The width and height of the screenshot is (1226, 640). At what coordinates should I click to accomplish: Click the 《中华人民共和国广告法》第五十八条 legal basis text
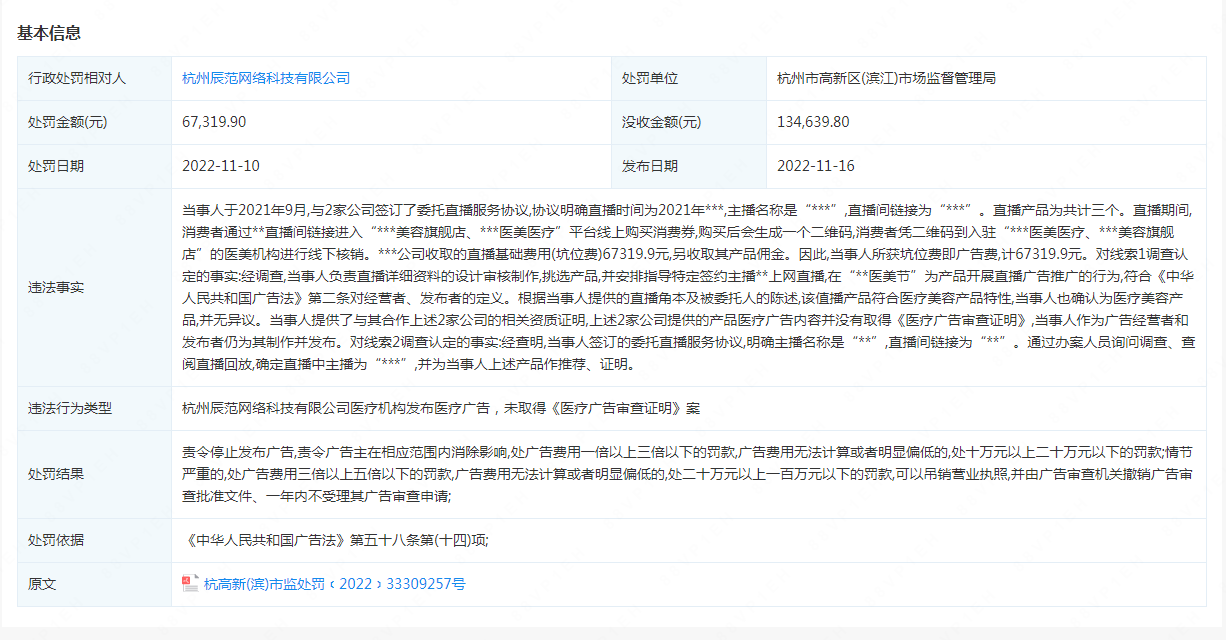tap(335, 540)
